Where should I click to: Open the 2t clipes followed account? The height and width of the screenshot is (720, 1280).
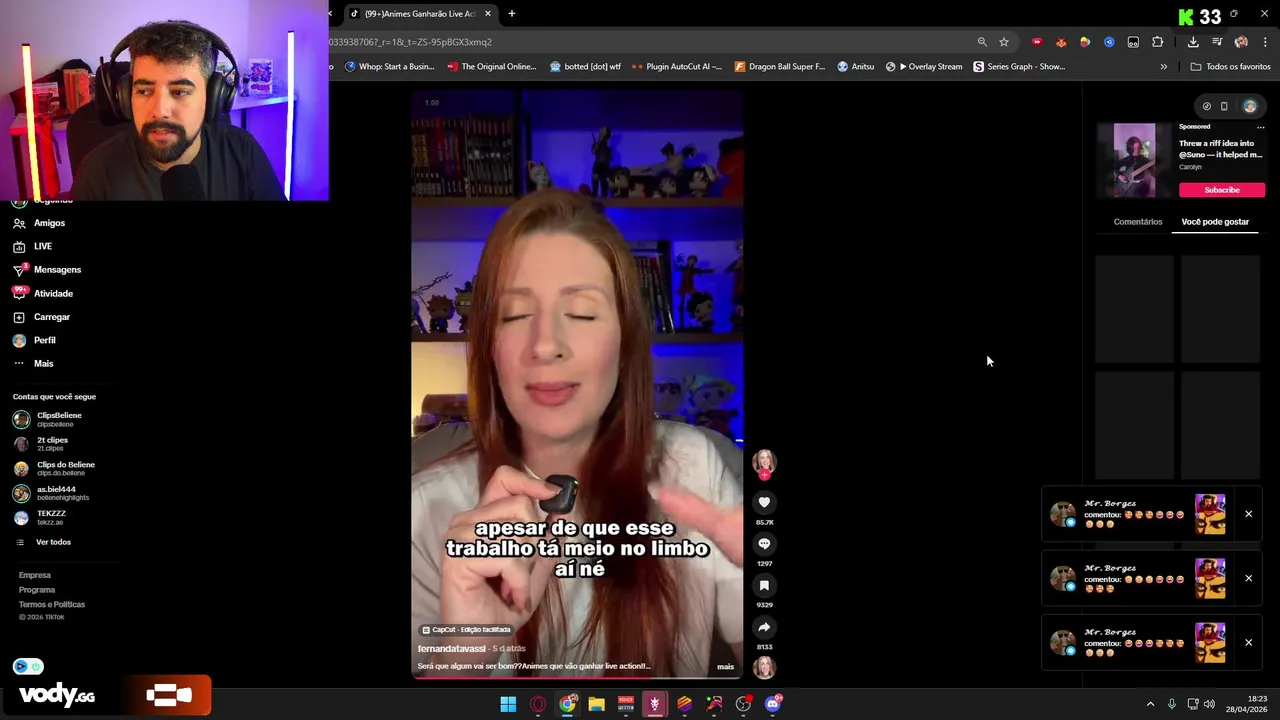(x=41, y=444)
